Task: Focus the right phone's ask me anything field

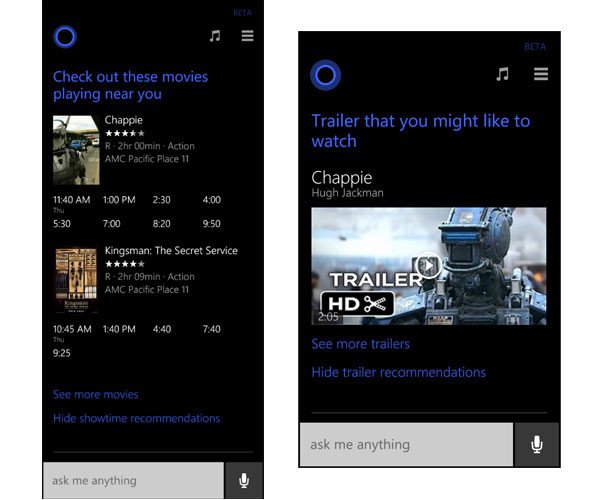Action: 406,445
